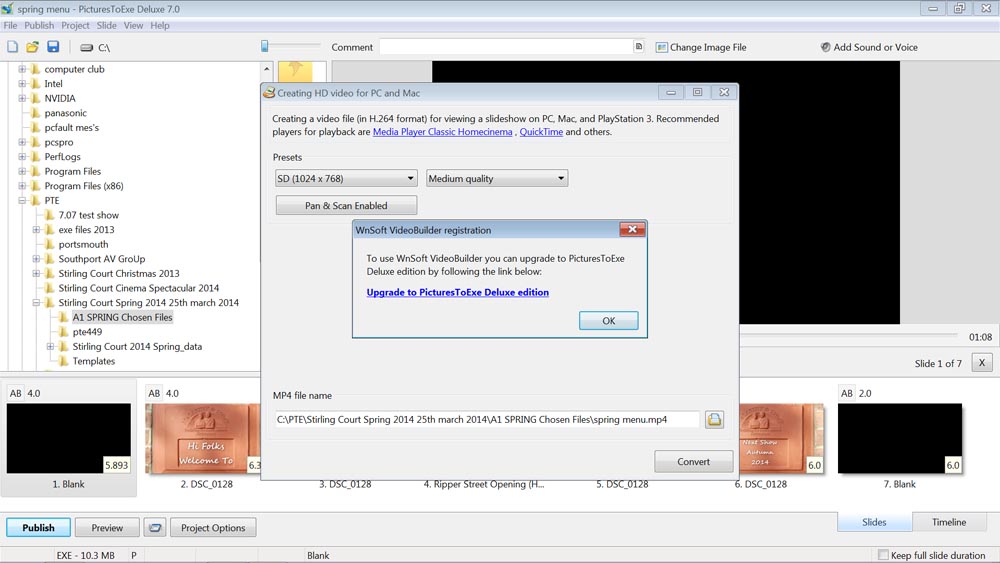Follow Upgrade to PicturesToExe Deluxe edition link
1000x563 pixels.
coord(457,292)
